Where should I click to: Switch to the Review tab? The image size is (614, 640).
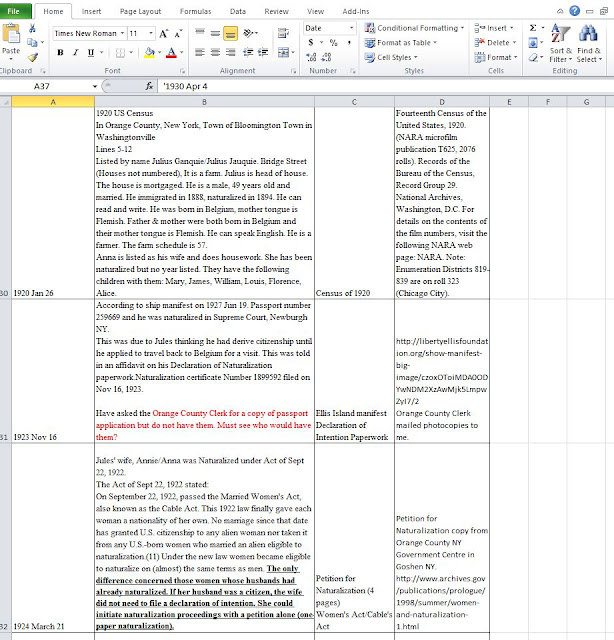click(x=276, y=11)
